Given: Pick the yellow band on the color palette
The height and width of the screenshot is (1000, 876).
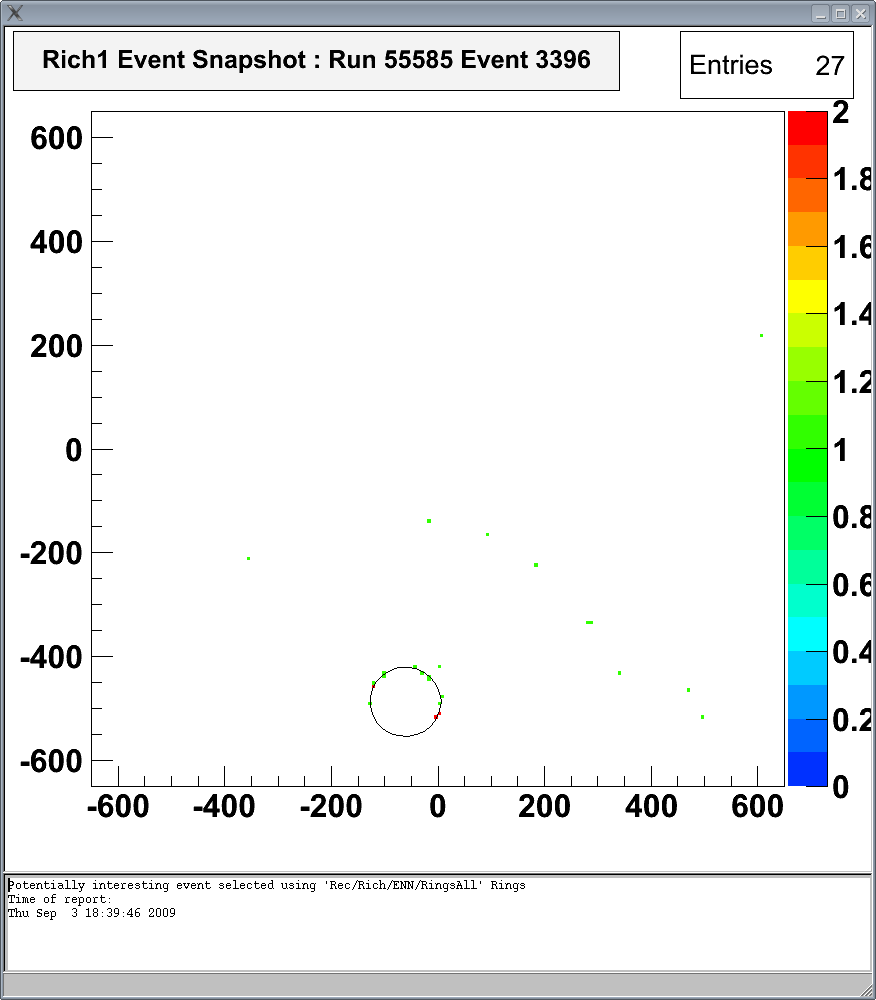Looking at the screenshot, I should coord(807,297).
